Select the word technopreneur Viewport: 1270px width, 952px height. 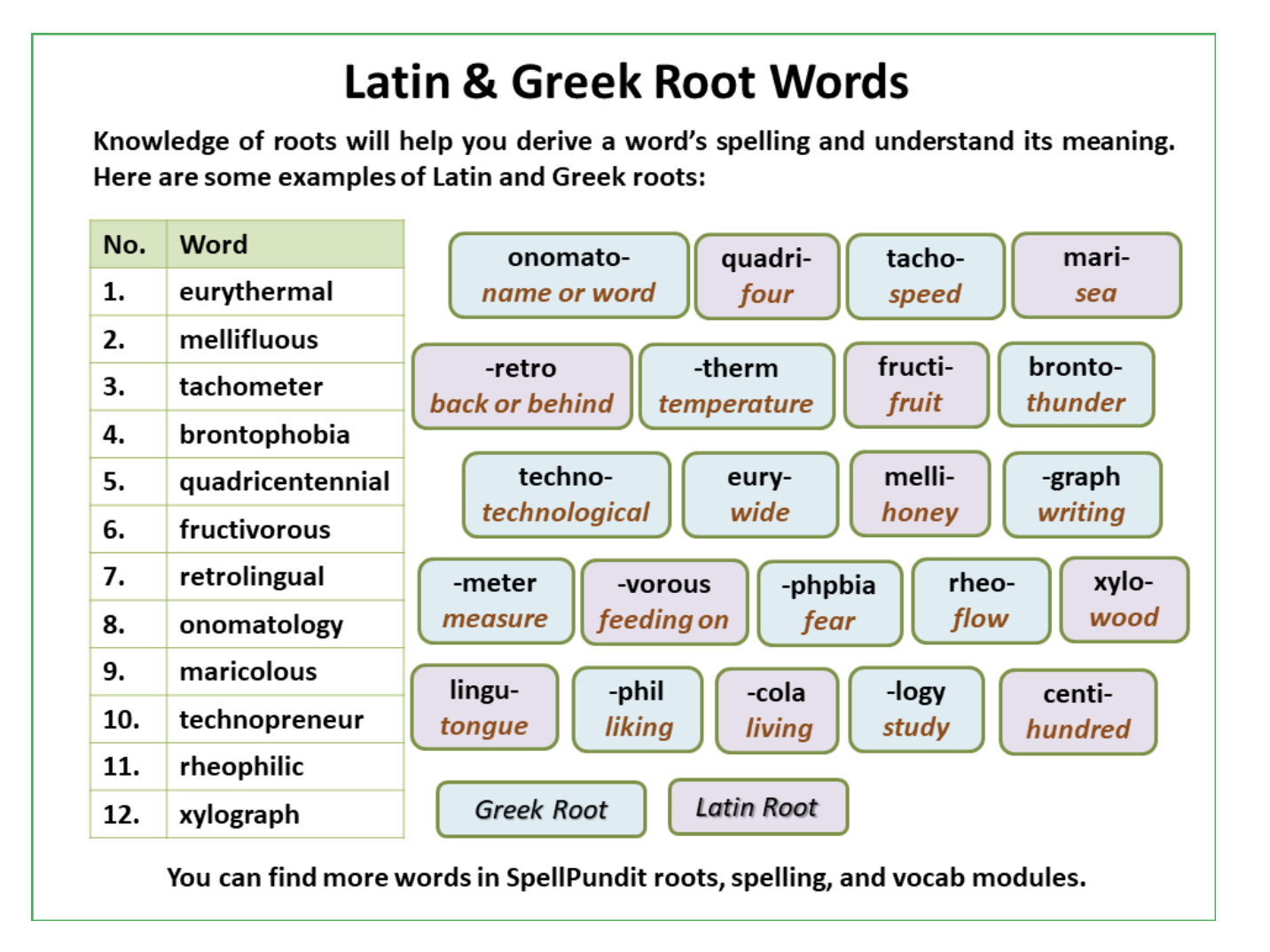[x=271, y=719]
